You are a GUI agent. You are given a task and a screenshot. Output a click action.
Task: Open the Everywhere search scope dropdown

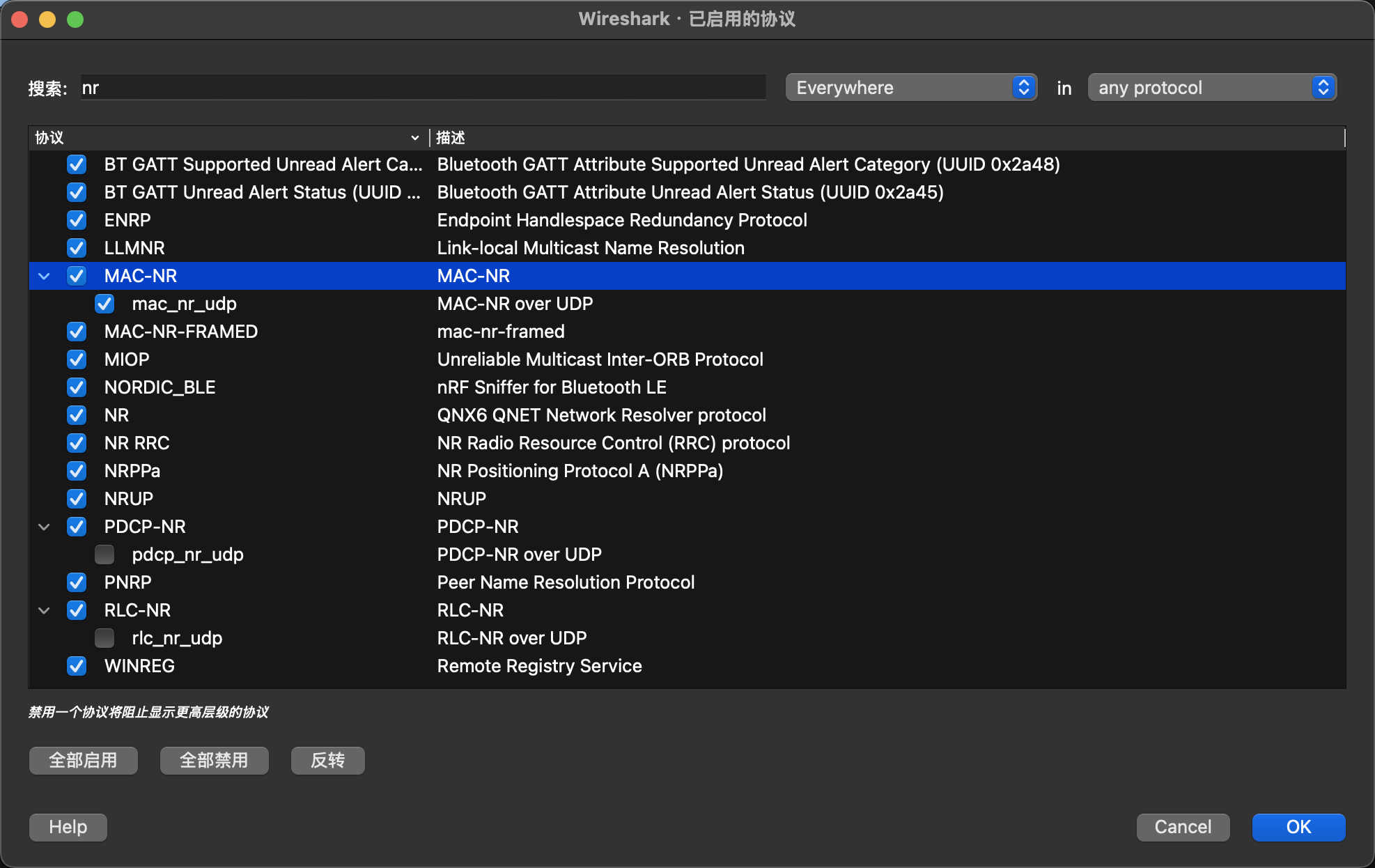pos(911,88)
